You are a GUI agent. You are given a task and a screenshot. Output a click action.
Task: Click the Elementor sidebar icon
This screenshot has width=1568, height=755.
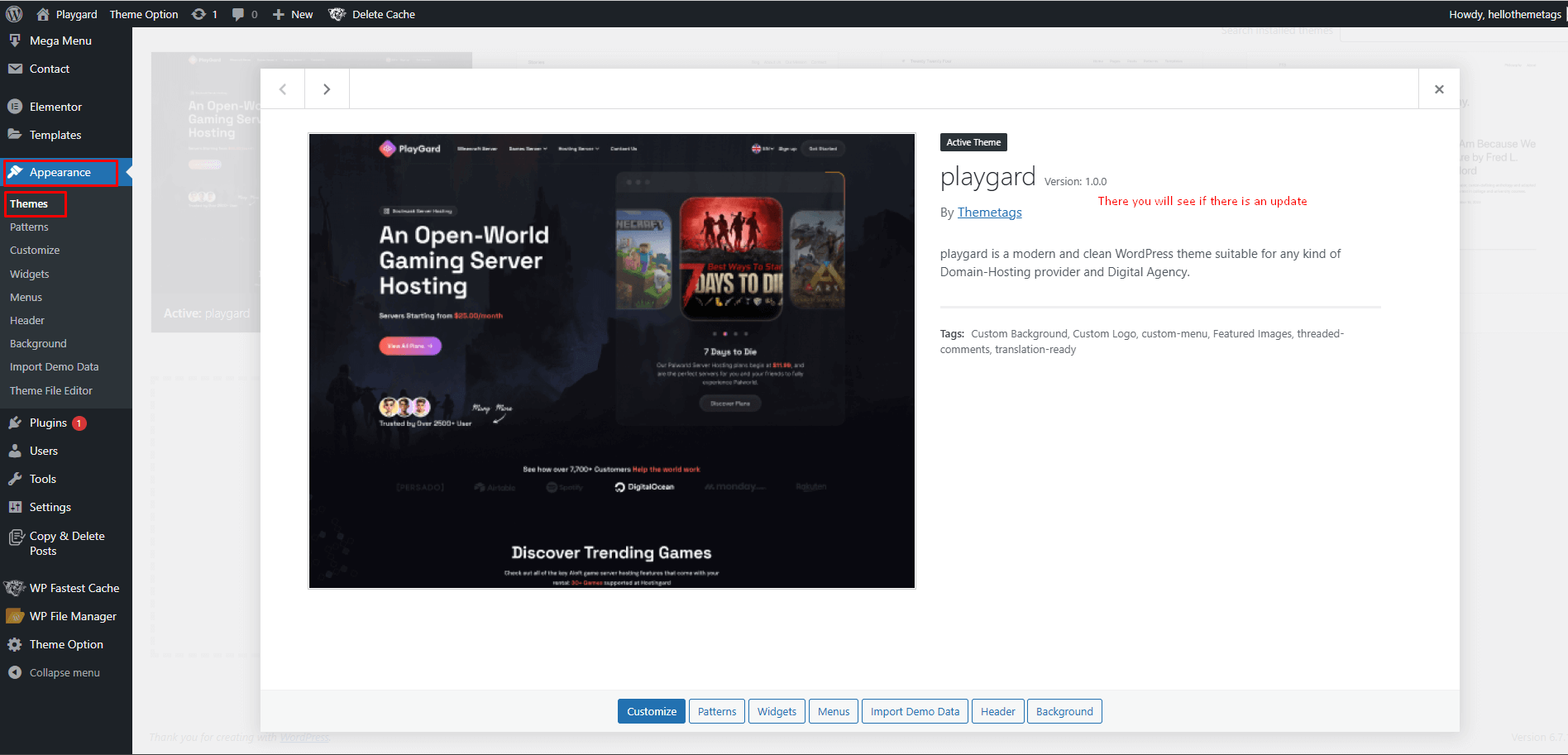click(15, 107)
